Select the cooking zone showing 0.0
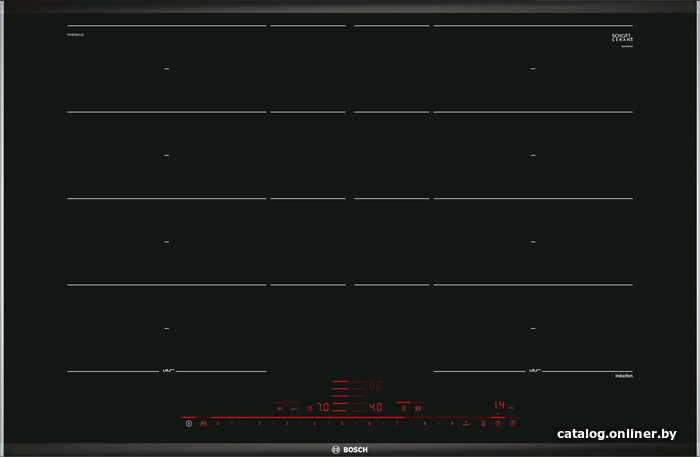The height and width of the screenshot is (457, 700). coord(376,383)
